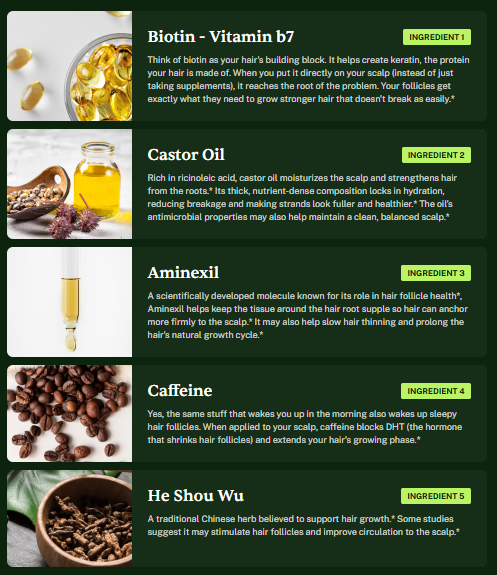Click the Aminexil description paragraph

[308, 315]
